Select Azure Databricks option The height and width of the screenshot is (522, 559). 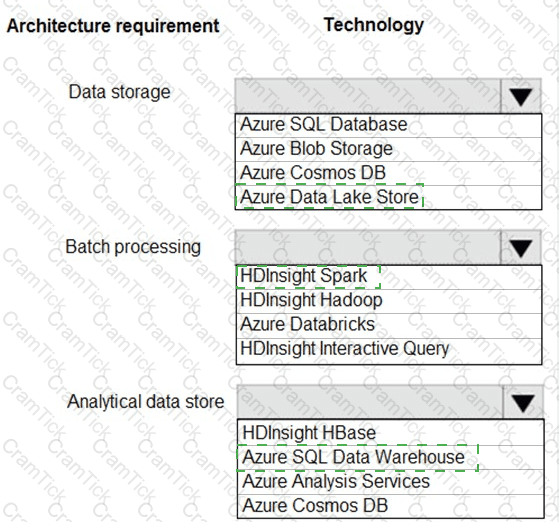pyautogui.click(x=389, y=326)
